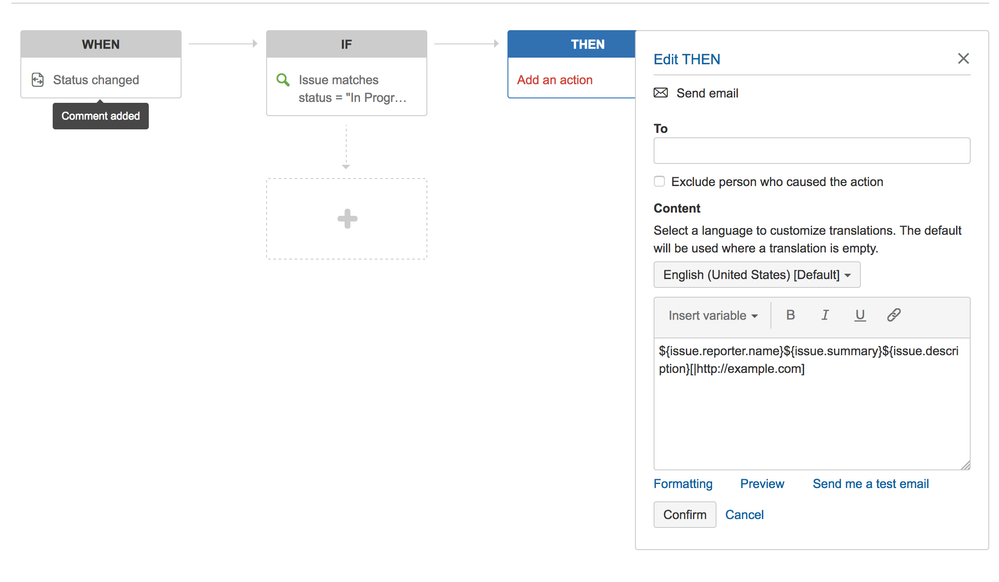Click the Confirm button
Viewport: 999px width, 582px height.
[x=685, y=514]
